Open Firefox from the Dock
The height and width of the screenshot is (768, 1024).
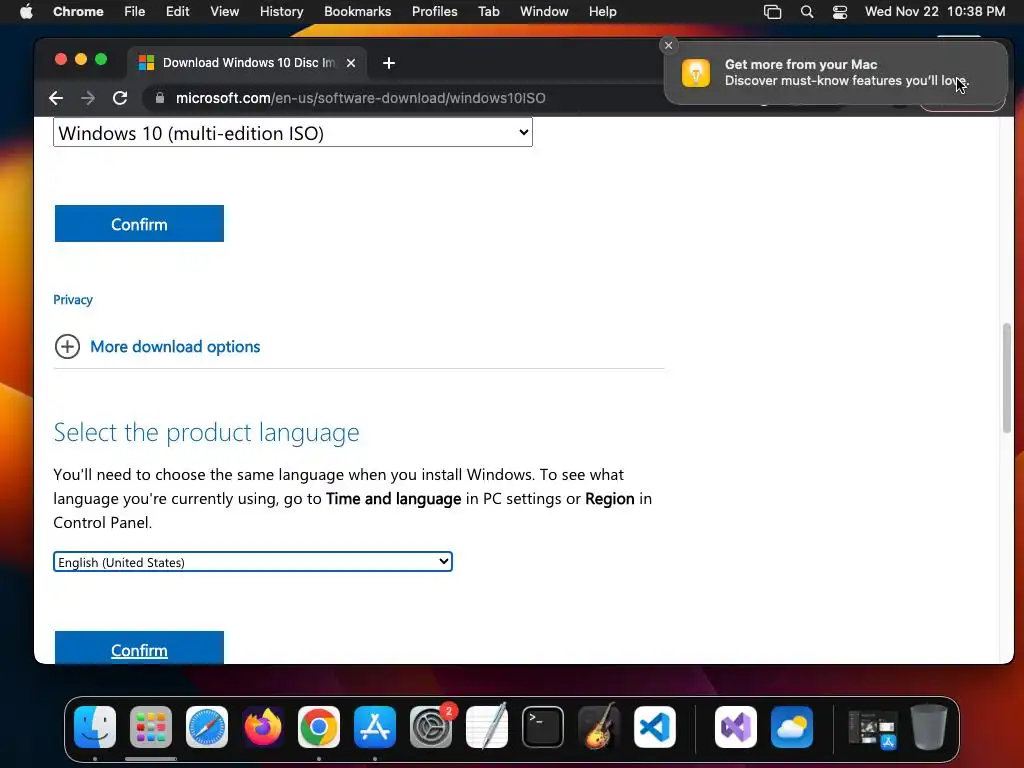263,727
